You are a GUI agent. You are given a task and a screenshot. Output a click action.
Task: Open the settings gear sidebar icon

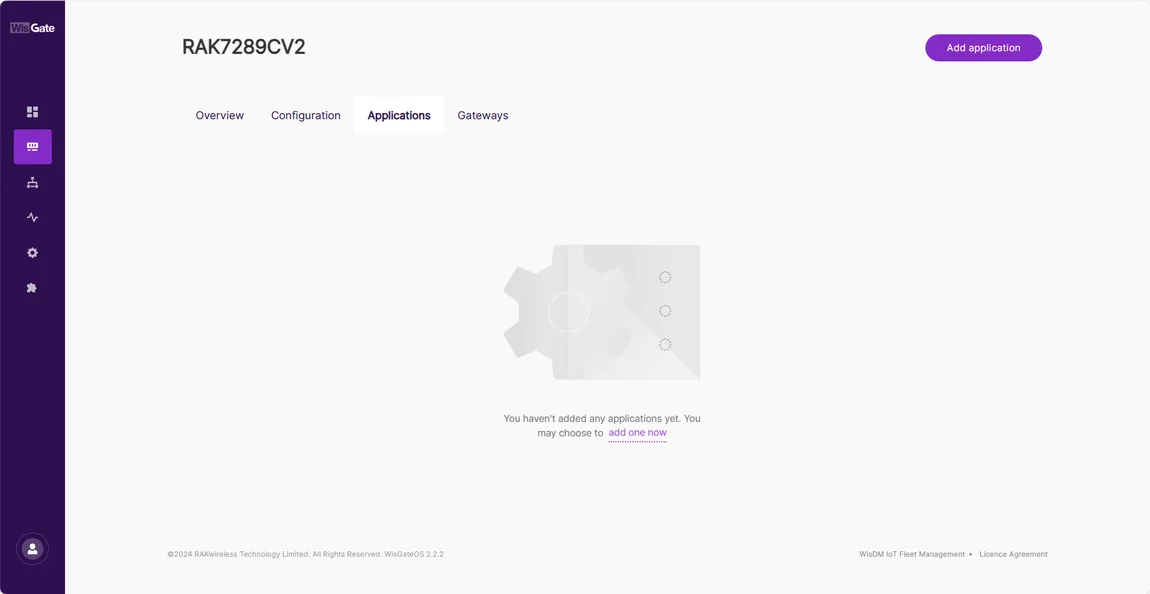tap(32, 252)
